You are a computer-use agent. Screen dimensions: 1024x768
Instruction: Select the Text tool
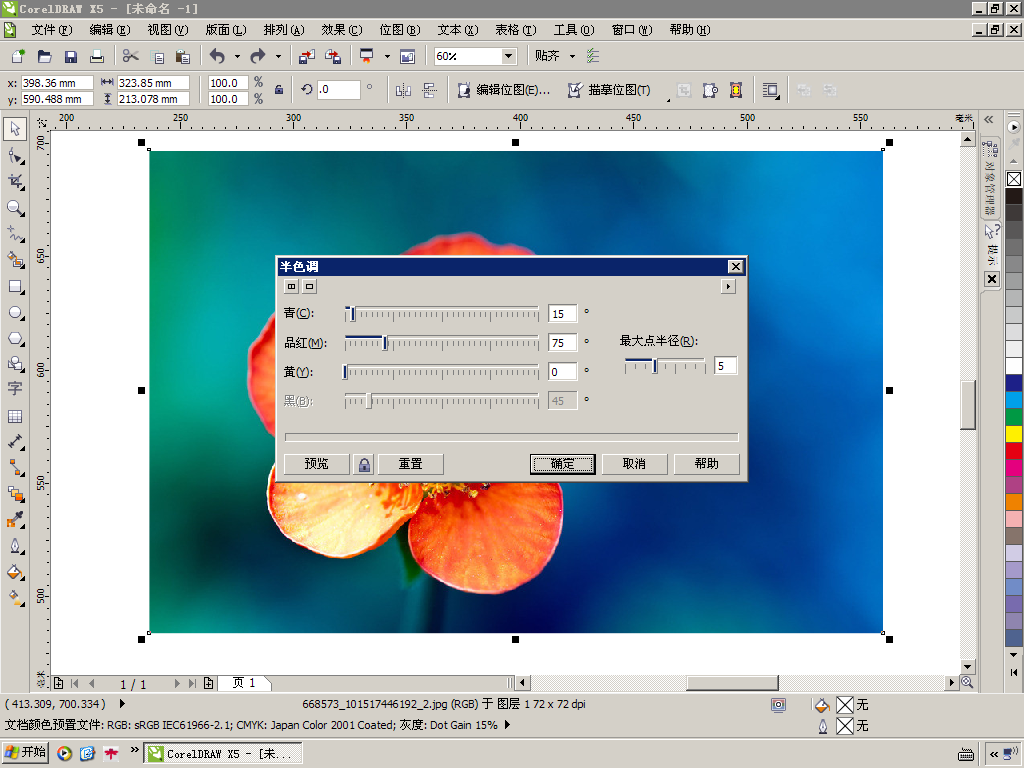15,389
